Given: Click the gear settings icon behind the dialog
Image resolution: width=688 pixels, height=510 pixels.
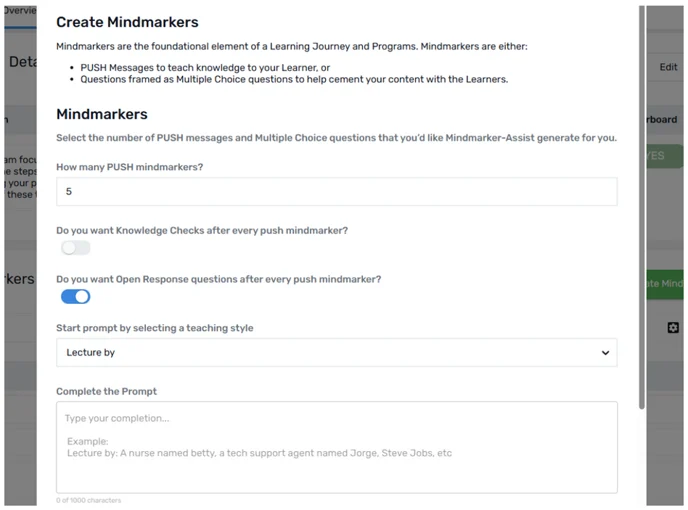Looking at the screenshot, I should tap(673, 327).
